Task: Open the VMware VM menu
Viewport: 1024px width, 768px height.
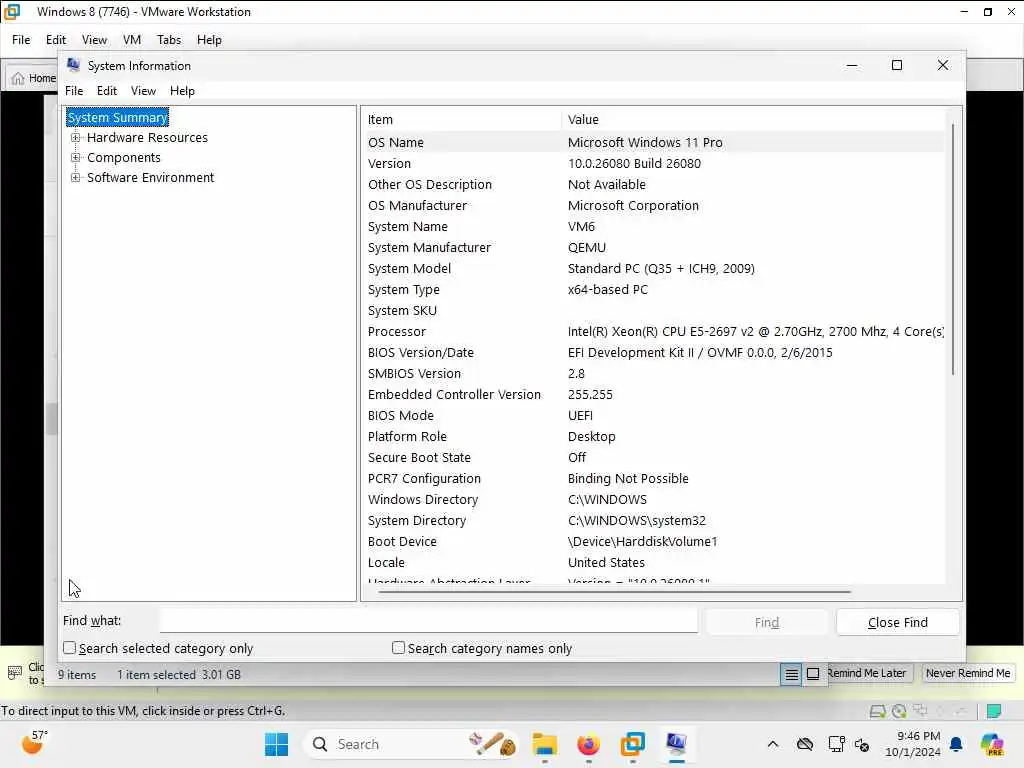Action: tap(132, 40)
